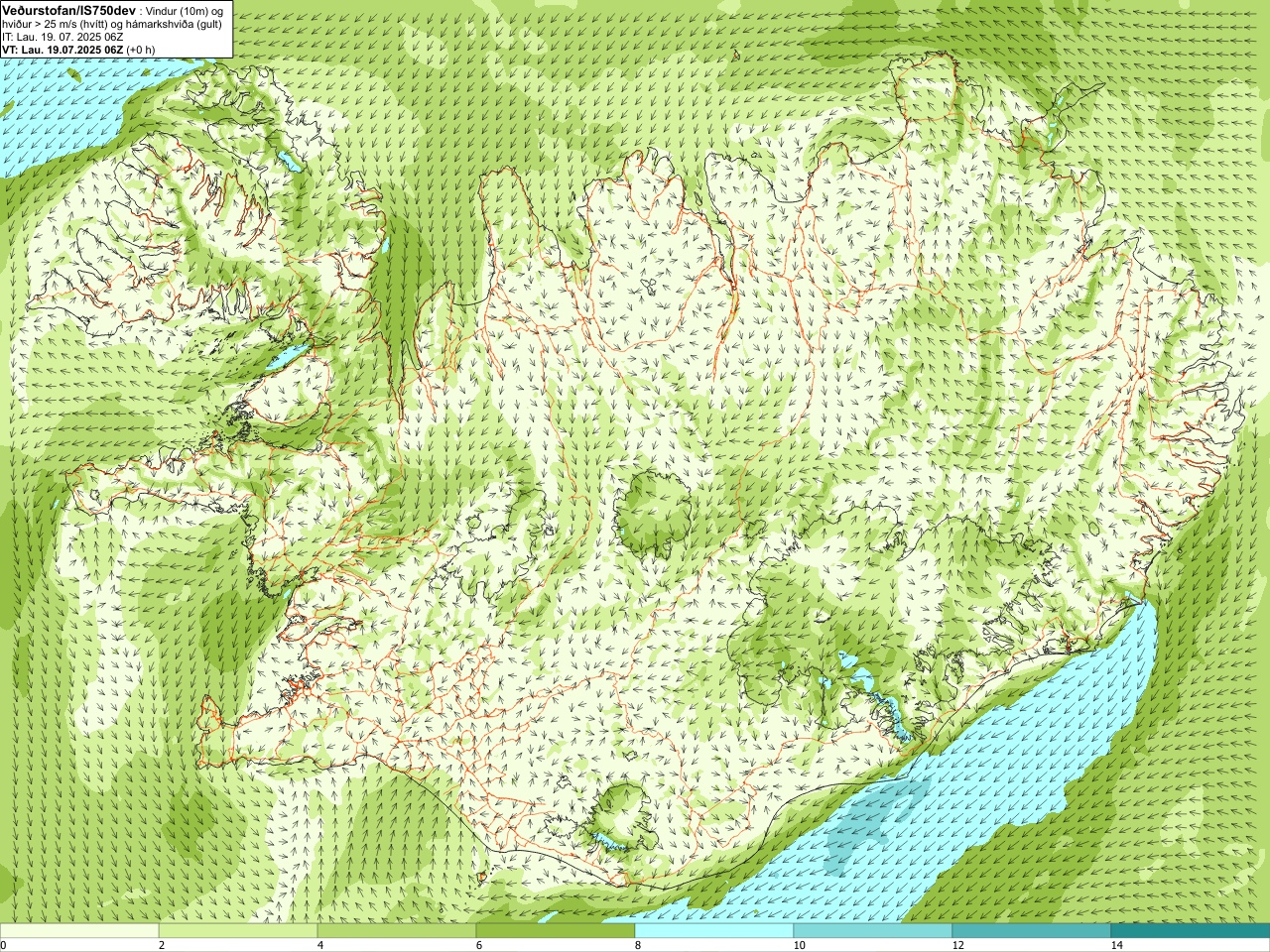Click the light cyan 8–10 m/s legend swatch
The height and width of the screenshot is (952, 1270).
click(x=714, y=931)
